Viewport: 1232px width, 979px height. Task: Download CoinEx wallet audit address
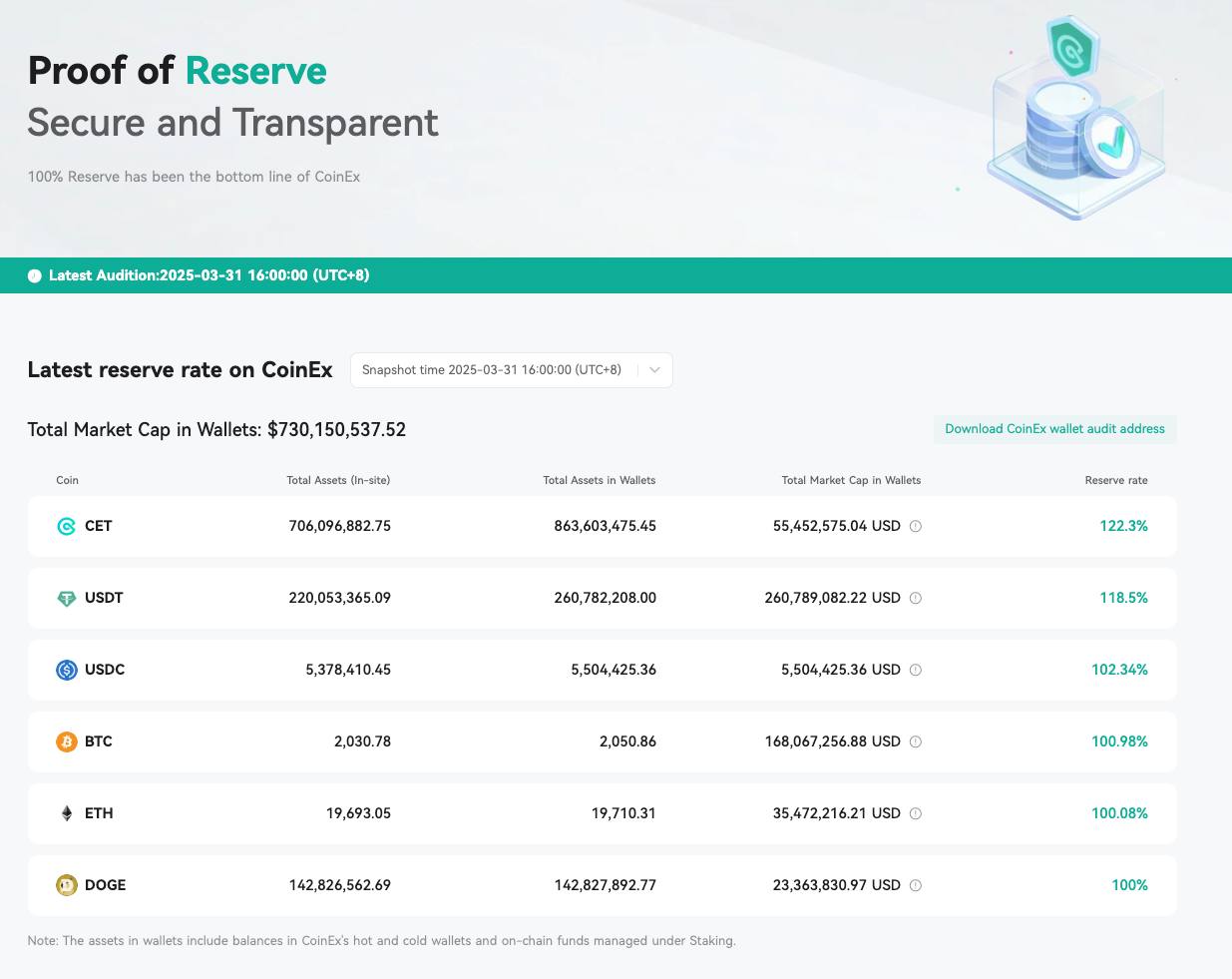tap(1054, 429)
